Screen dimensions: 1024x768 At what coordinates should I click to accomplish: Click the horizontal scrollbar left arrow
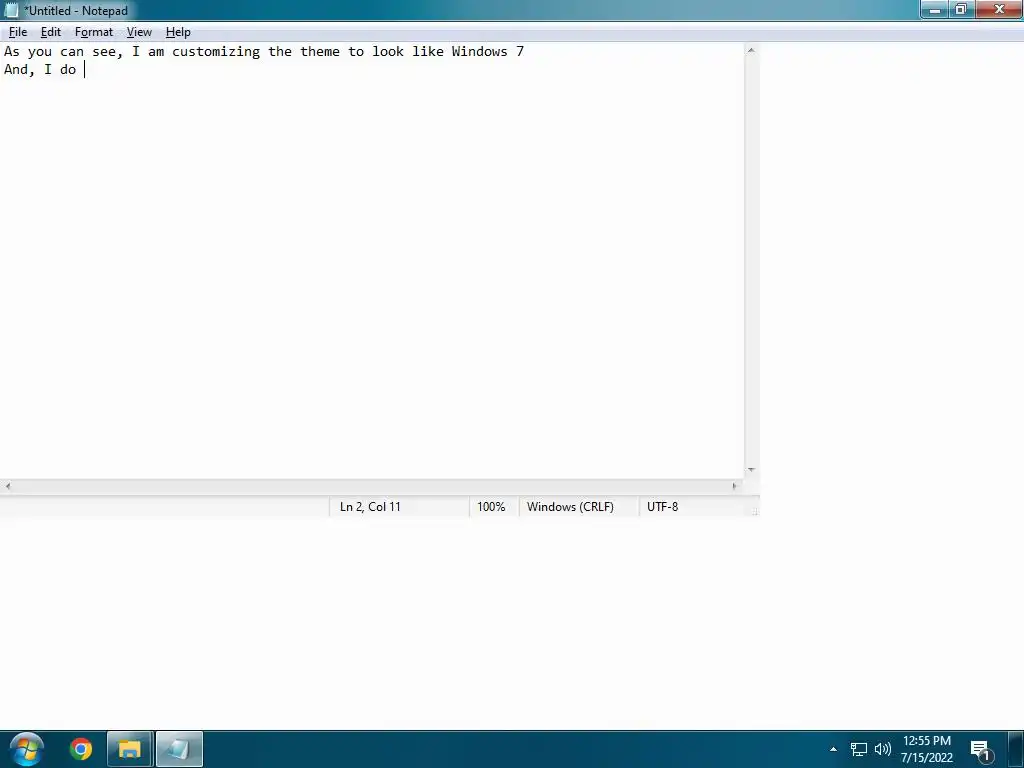8,486
